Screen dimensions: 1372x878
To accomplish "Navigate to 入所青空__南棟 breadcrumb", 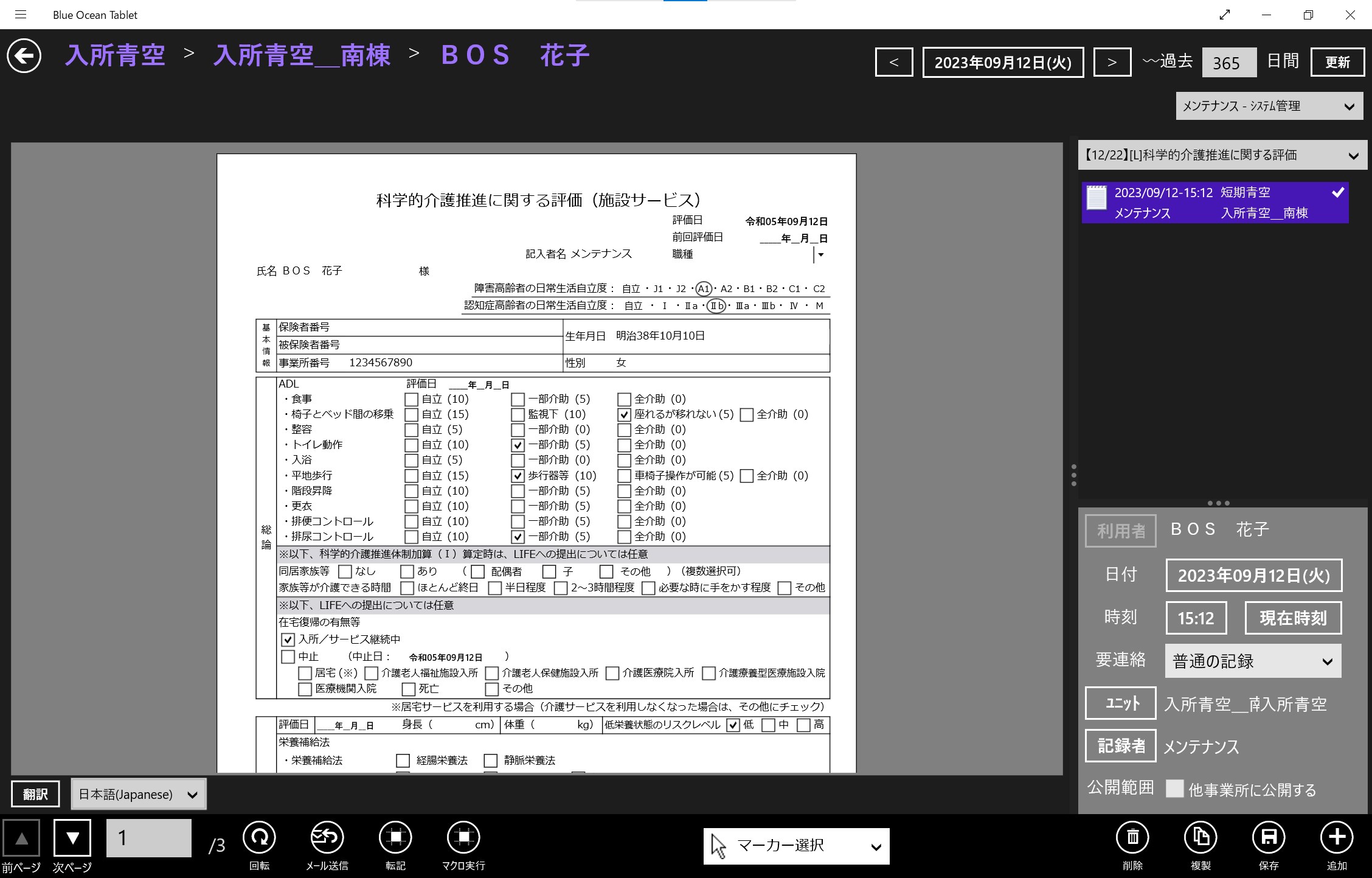I will tap(302, 56).
